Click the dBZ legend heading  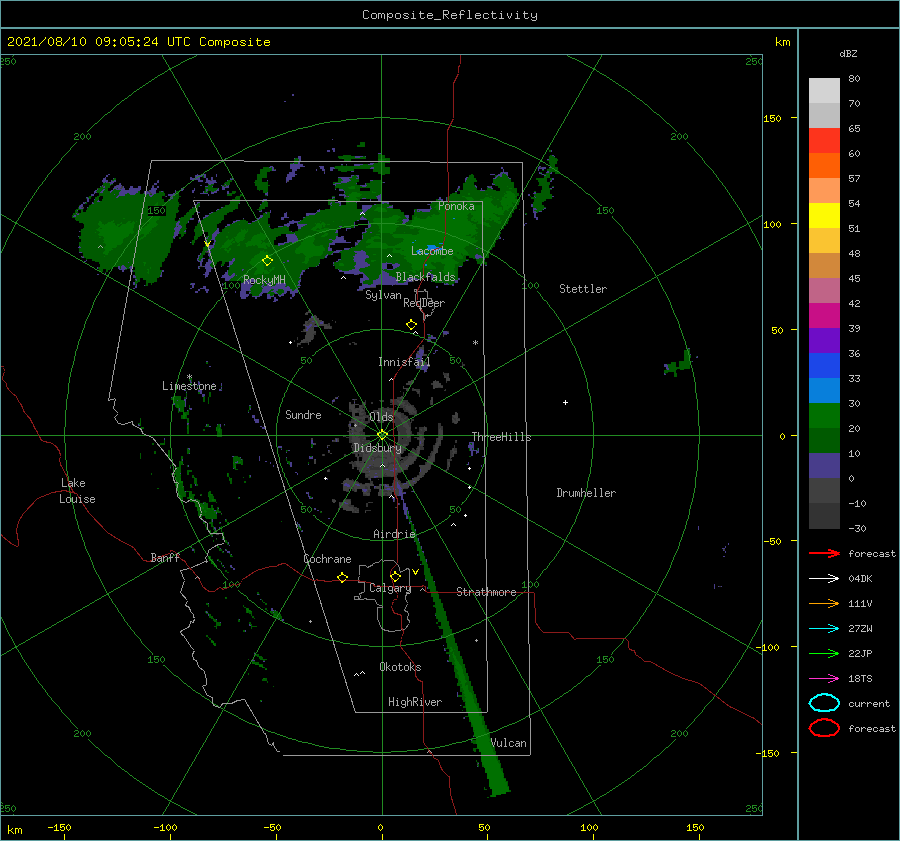pyautogui.click(x=848, y=53)
